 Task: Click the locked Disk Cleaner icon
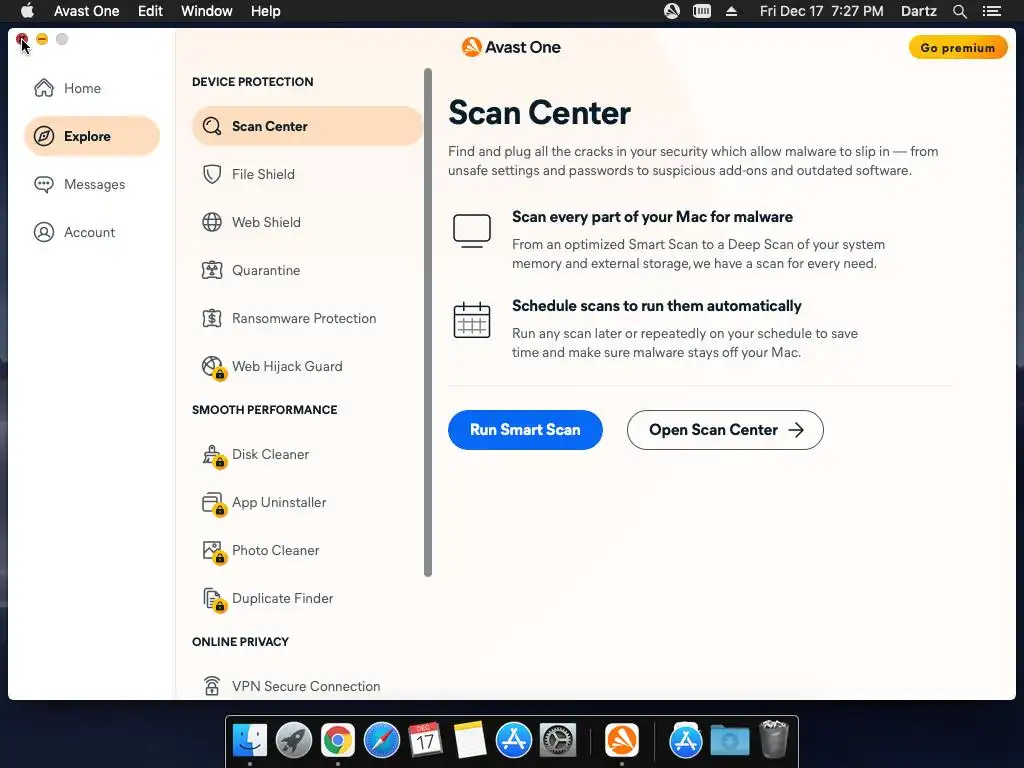coord(213,455)
